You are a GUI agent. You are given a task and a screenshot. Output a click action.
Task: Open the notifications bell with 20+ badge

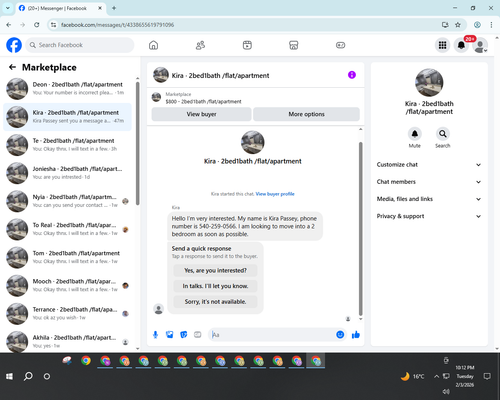pos(461,45)
